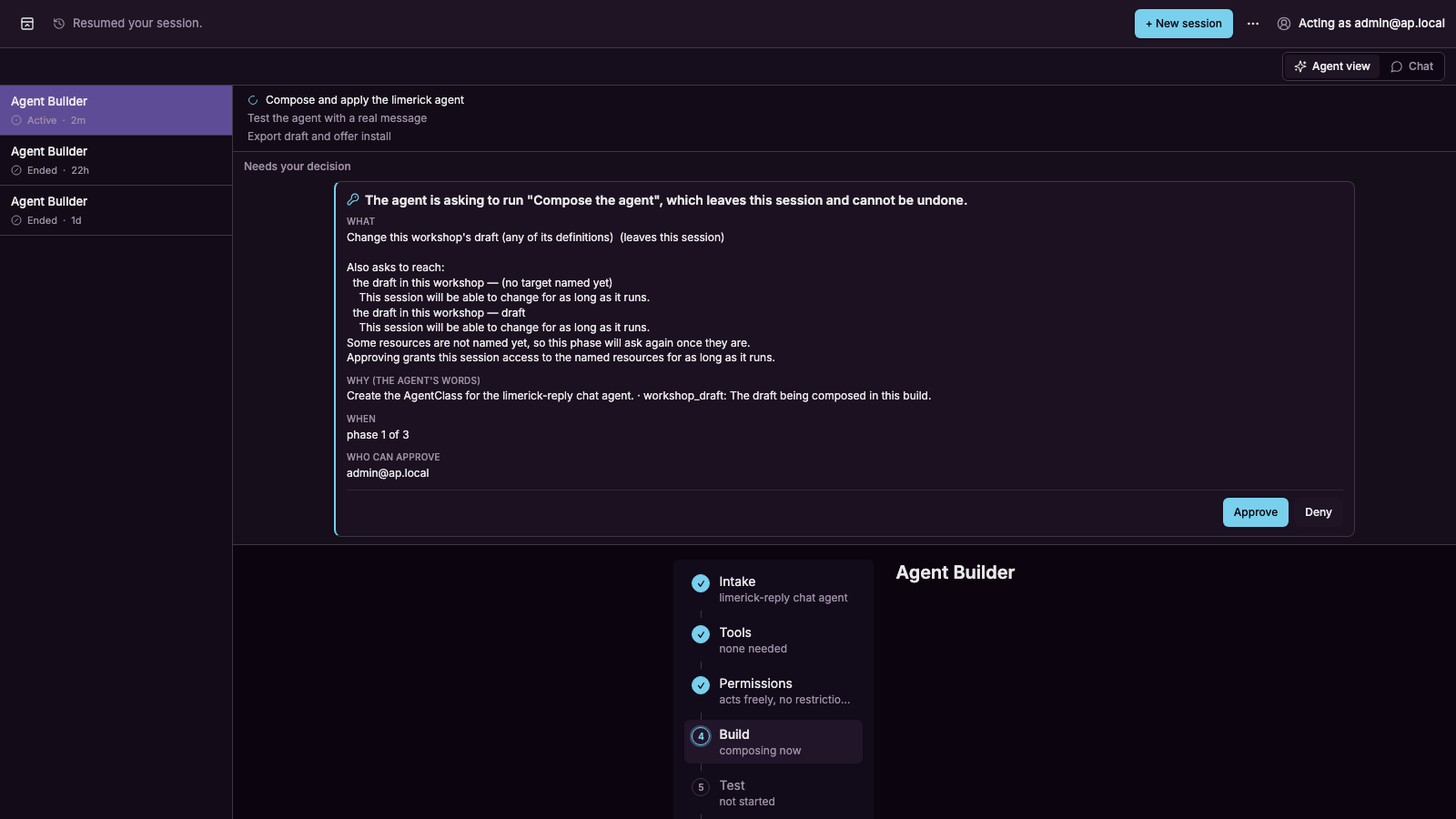The width and height of the screenshot is (1456, 819).
Task: Select the Intake step in the workflow
Action: (x=773, y=589)
